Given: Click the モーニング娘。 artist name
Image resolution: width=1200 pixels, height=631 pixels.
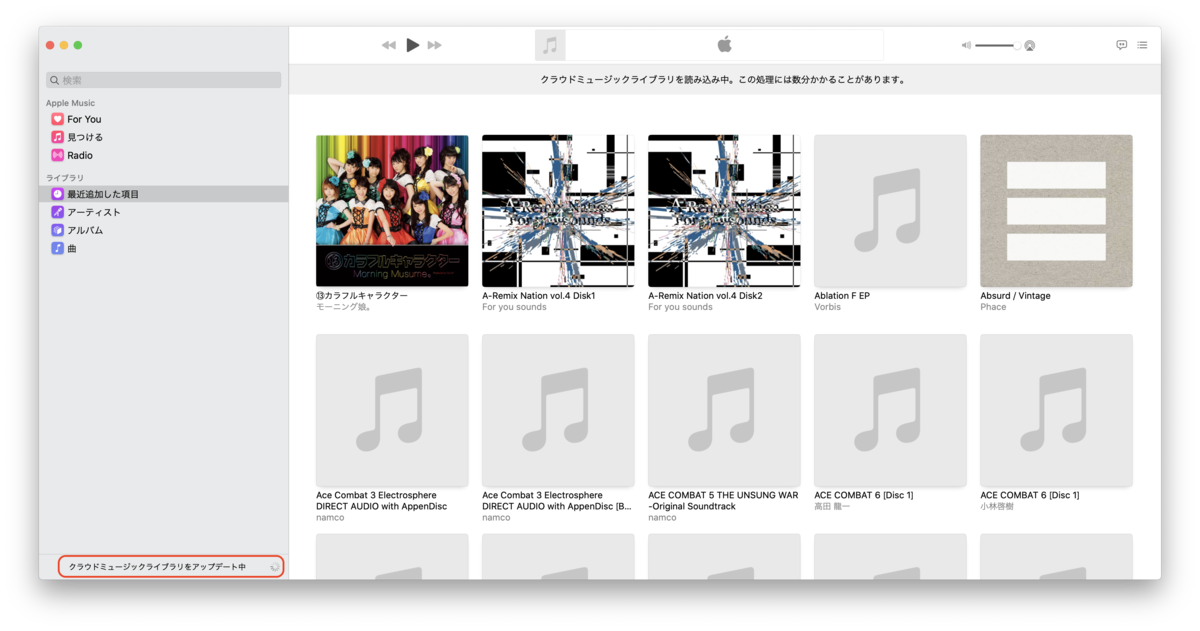Looking at the screenshot, I should coord(344,307).
